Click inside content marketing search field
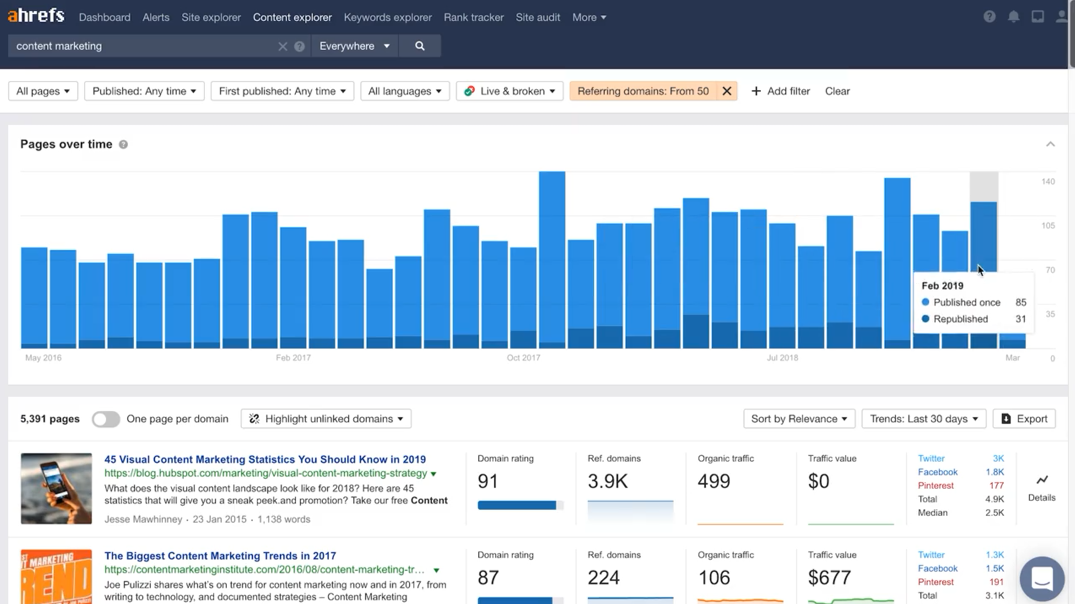This screenshot has width=1075, height=604. click(144, 46)
